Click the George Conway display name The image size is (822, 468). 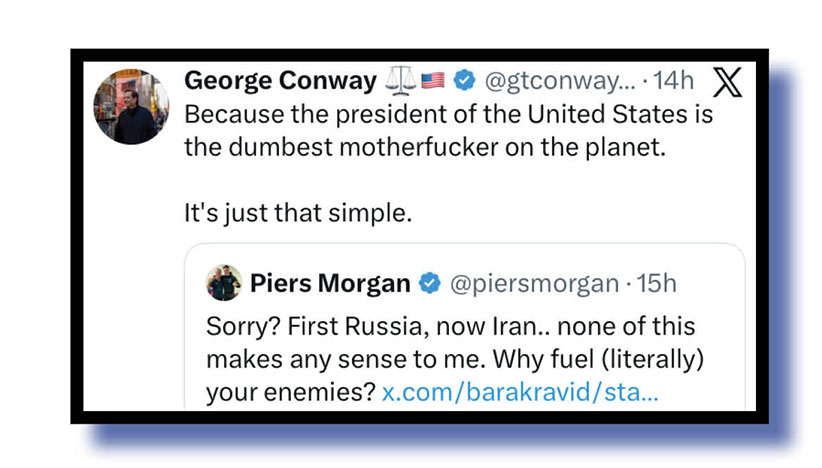pos(279,80)
